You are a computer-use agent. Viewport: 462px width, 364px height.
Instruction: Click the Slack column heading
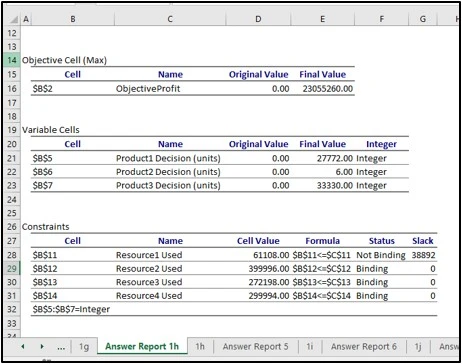(423, 241)
